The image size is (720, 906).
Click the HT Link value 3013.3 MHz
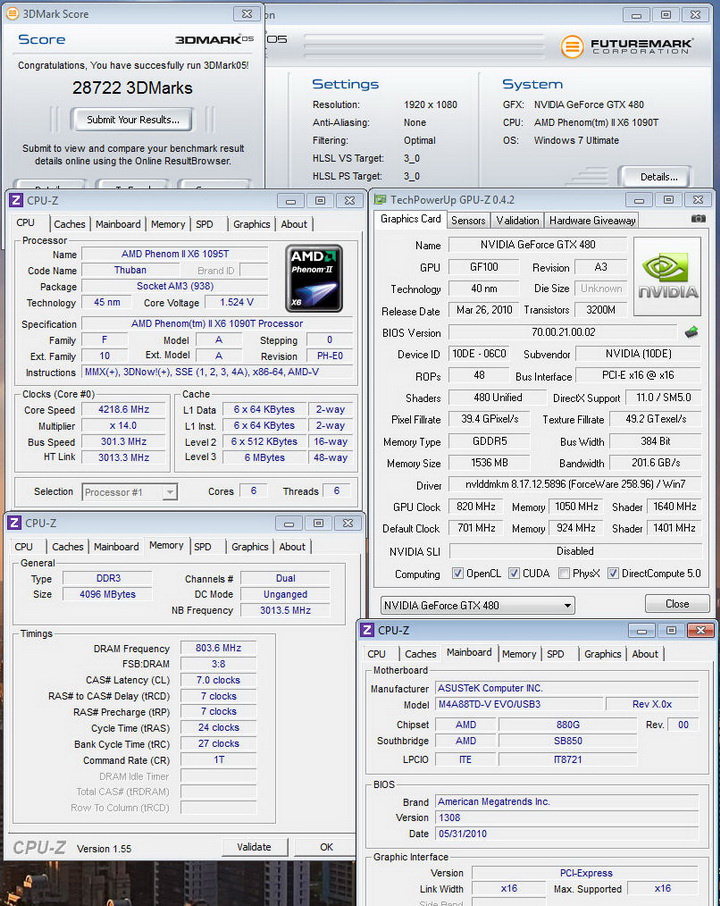[x=124, y=457]
